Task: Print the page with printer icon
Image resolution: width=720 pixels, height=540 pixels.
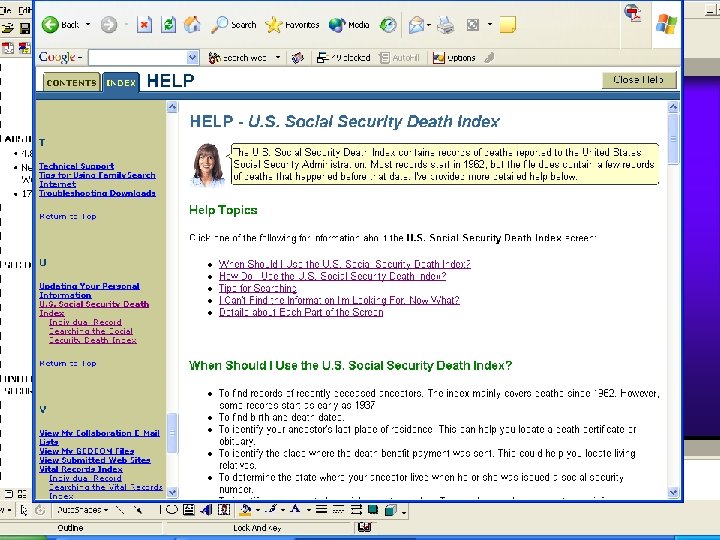Action: coord(445,24)
